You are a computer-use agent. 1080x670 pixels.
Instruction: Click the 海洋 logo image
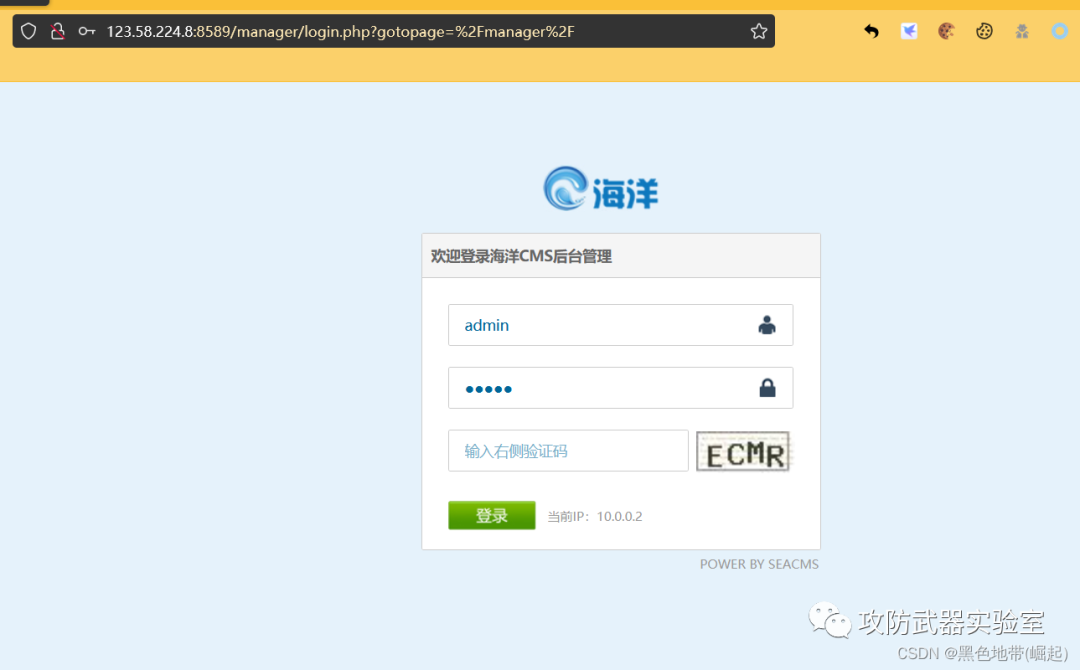coord(601,189)
